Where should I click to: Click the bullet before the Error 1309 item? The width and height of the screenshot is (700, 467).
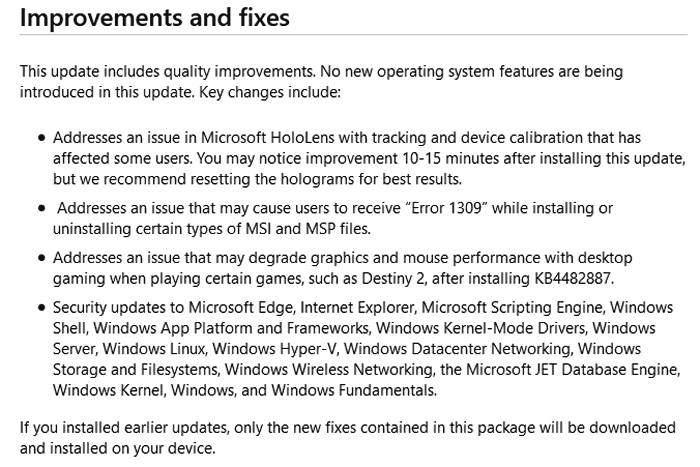42,208
